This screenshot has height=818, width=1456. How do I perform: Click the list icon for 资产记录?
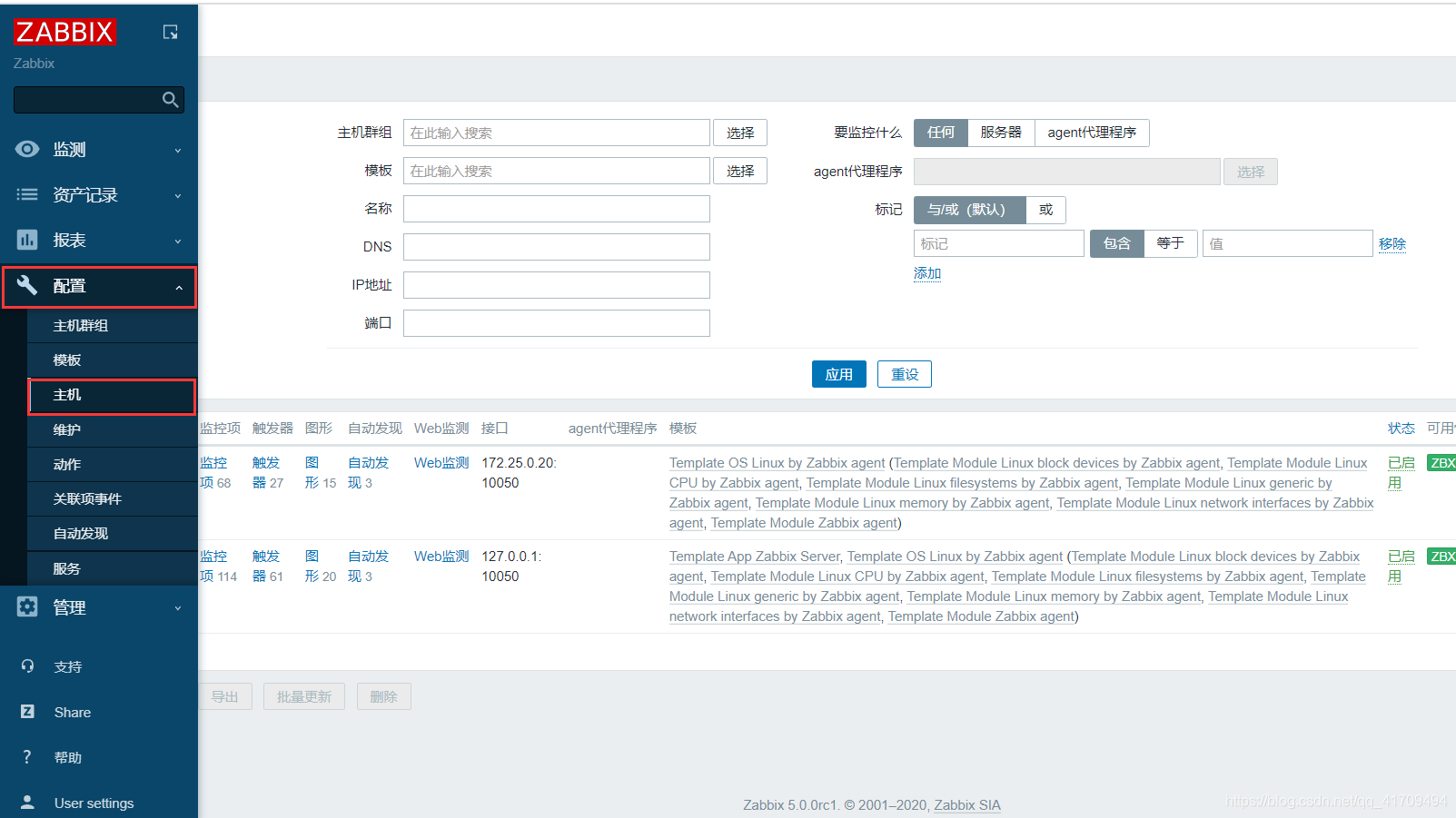[27, 194]
